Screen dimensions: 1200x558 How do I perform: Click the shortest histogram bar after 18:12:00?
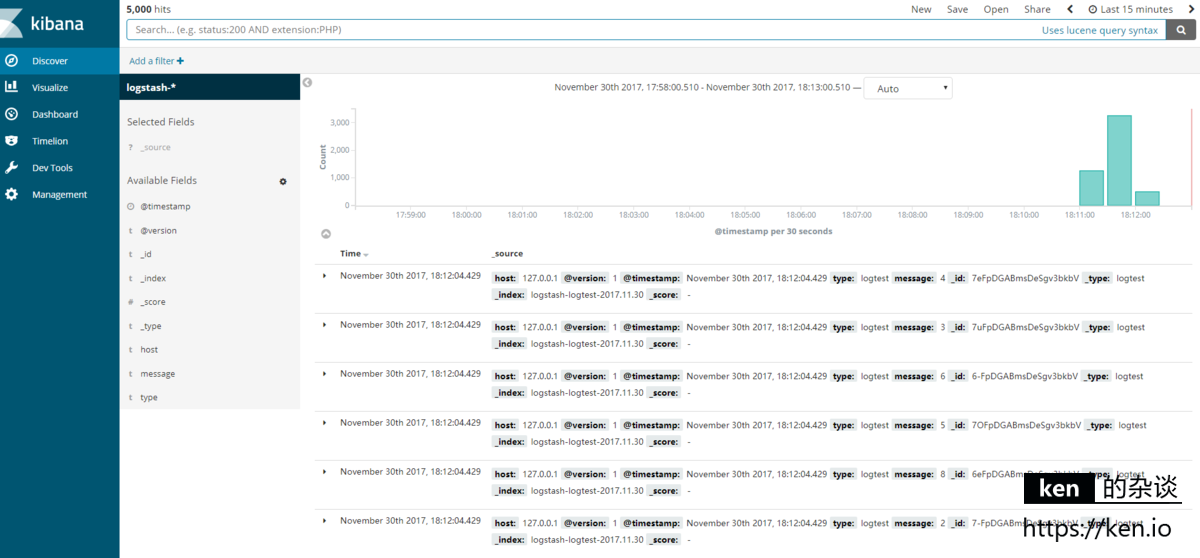pyautogui.click(x=1147, y=199)
